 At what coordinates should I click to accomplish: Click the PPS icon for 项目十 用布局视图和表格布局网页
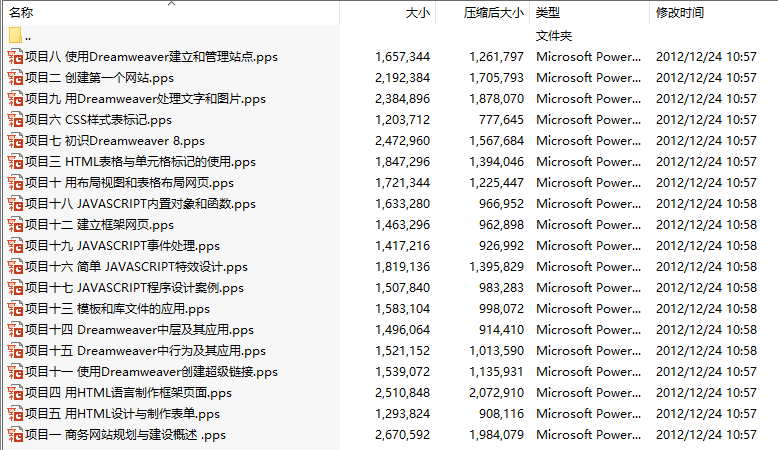(x=15, y=183)
